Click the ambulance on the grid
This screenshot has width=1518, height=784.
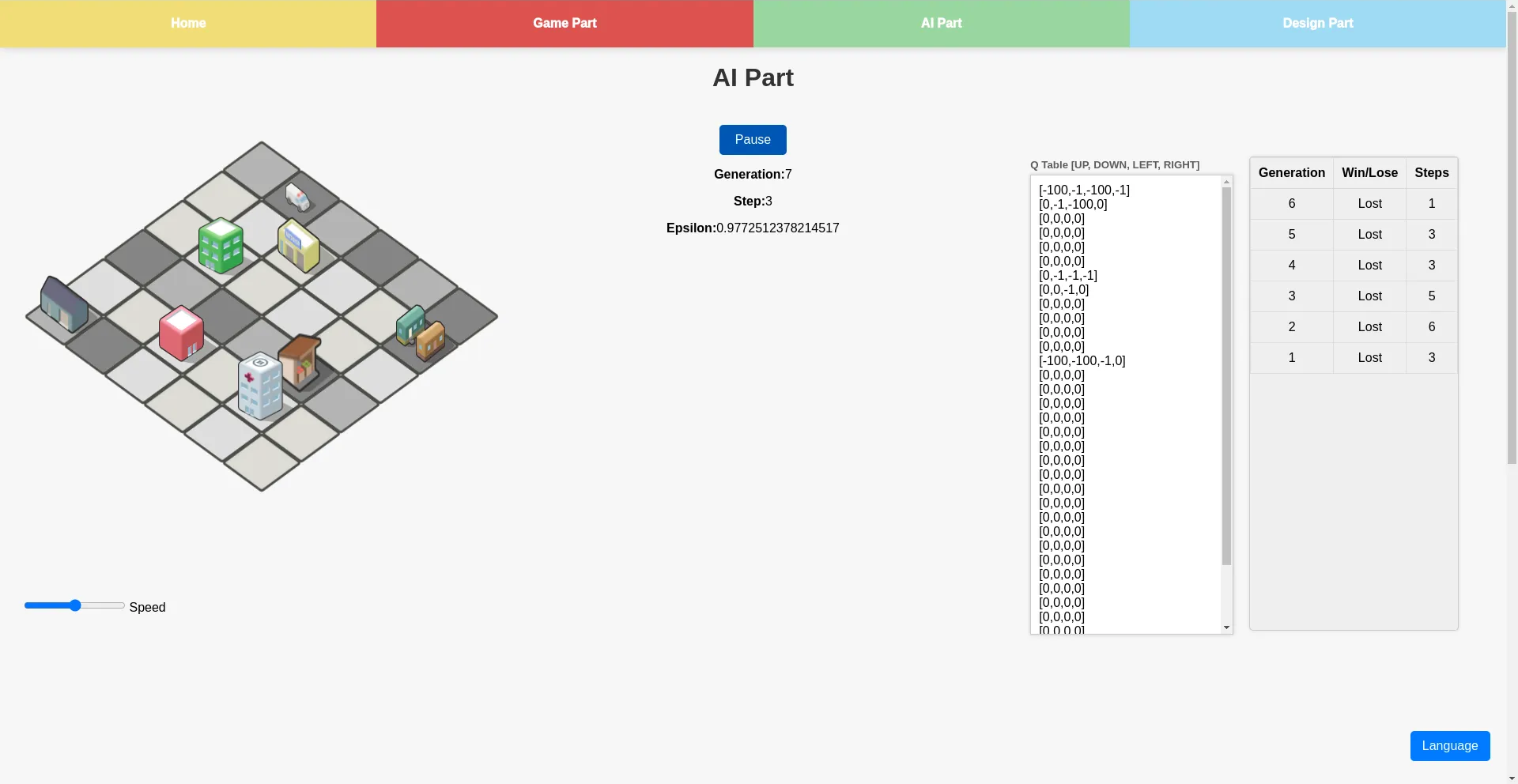tap(297, 197)
